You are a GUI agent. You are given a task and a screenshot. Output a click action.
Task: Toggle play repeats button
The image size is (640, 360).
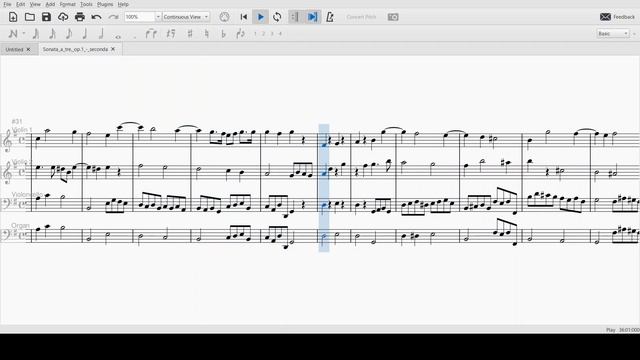294,17
